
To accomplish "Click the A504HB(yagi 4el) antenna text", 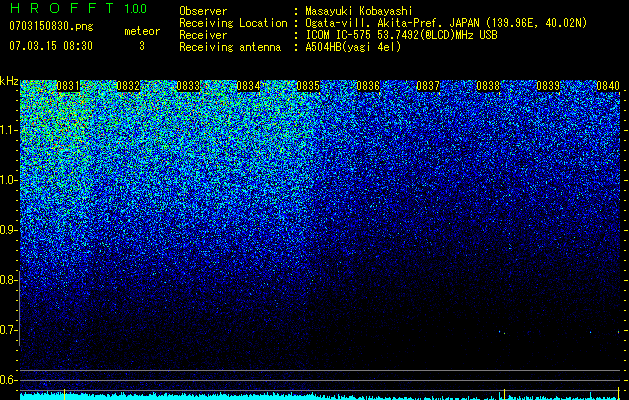I will point(353,47).
